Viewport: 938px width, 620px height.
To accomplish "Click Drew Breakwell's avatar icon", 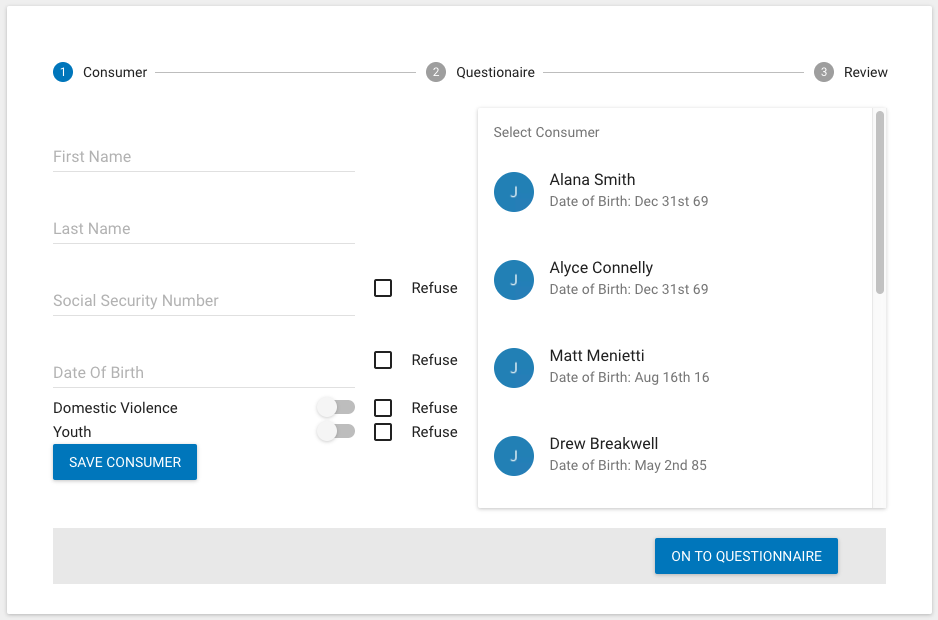I will click(514, 456).
